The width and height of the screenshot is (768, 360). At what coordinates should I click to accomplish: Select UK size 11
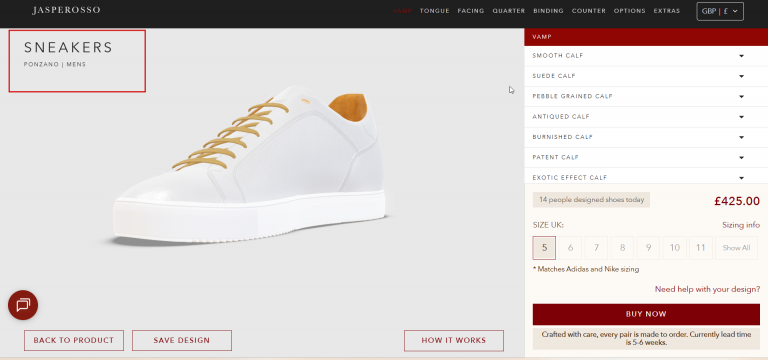[700, 248]
